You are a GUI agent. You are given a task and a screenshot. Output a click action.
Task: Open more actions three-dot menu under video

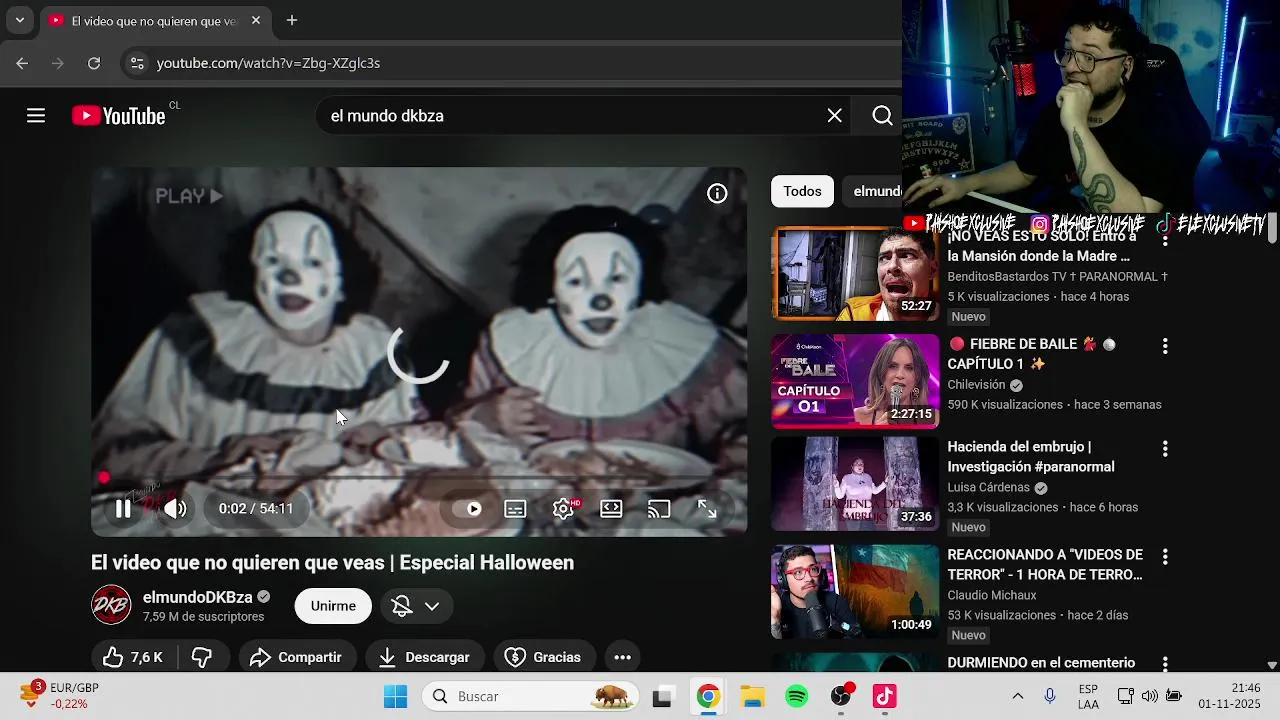pos(622,657)
